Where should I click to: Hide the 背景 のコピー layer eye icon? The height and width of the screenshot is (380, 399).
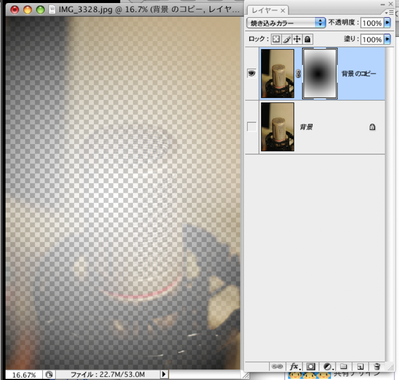[x=252, y=73]
